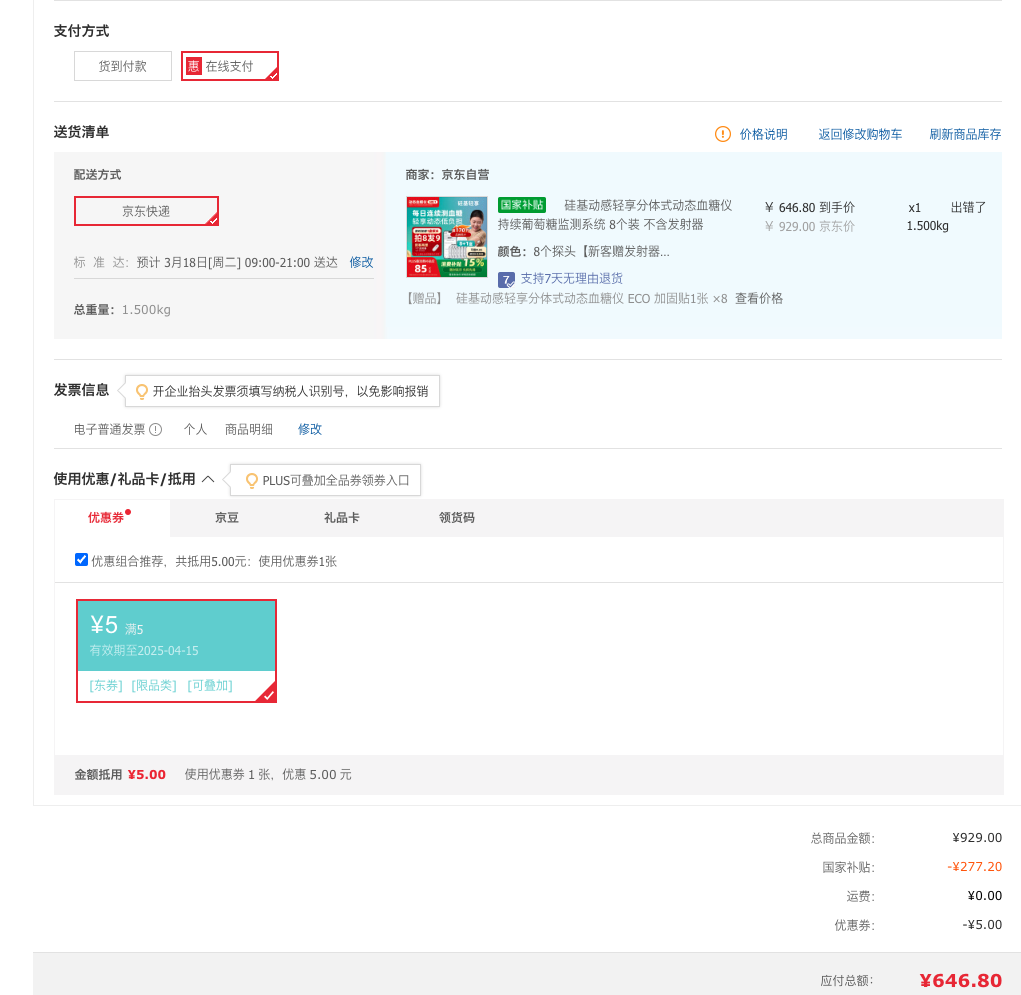Click the orange 价格说明 warning icon
The width and height of the screenshot is (1021, 995).
(x=723, y=134)
